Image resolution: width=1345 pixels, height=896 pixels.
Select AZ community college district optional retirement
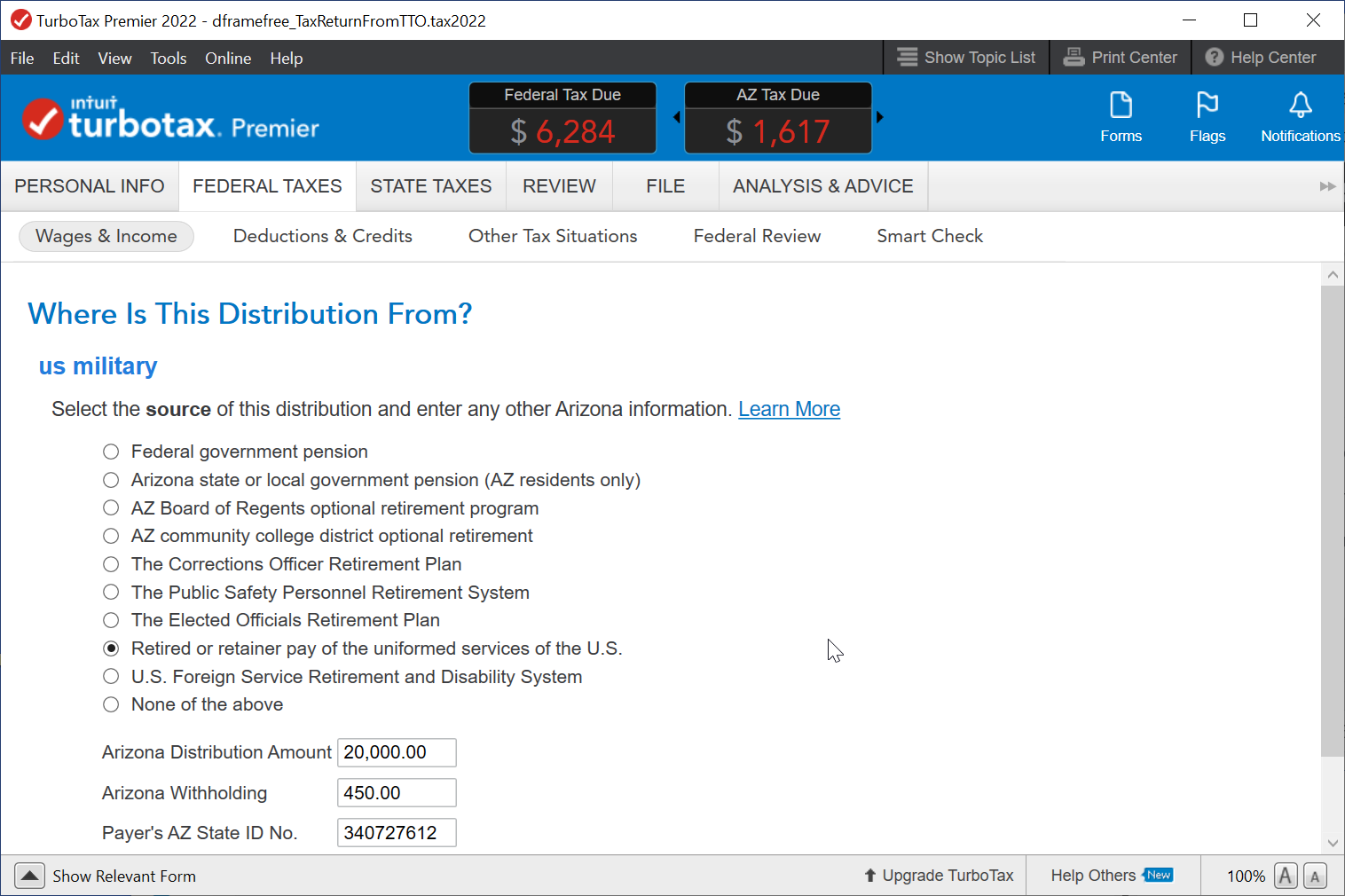pyautogui.click(x=111, y=536)
